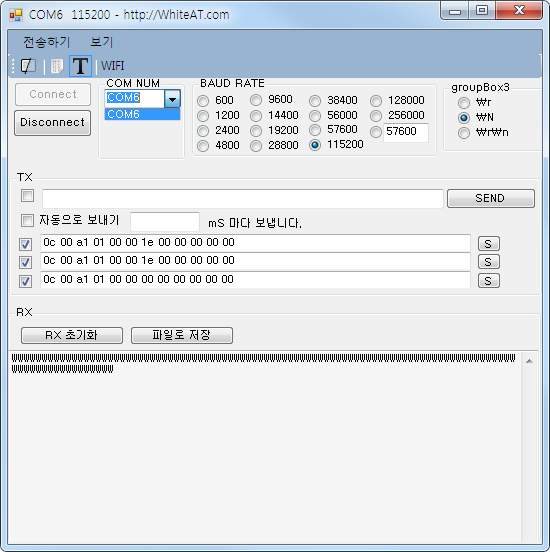Click the app icon in title bar
The image size is (550, 552).
[x=16, y=15]
